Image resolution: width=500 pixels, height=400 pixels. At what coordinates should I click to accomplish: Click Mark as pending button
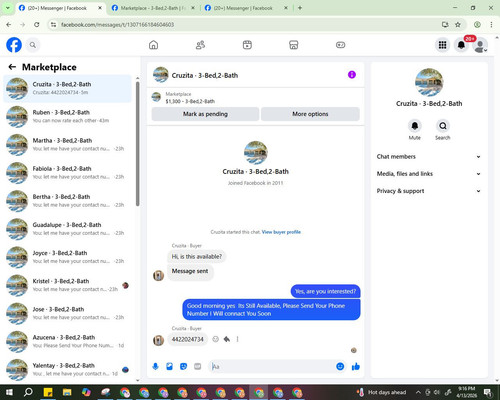coord(205,114)
